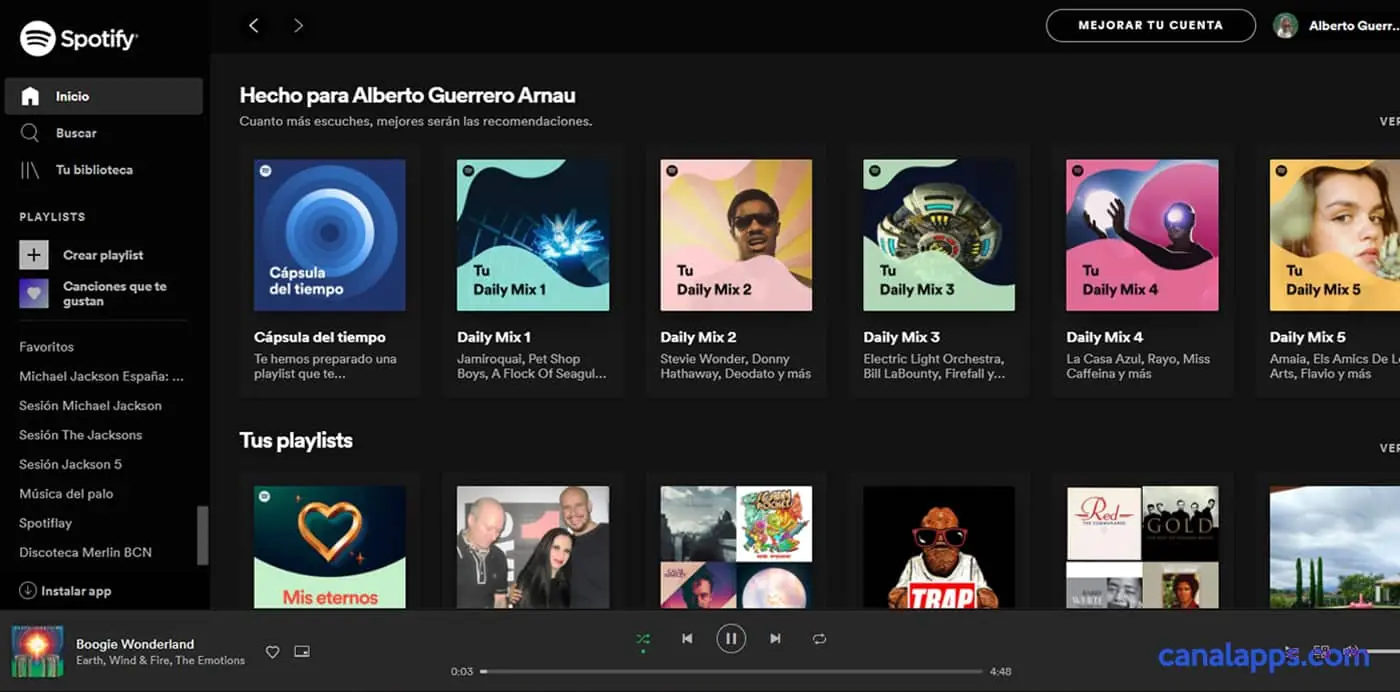Go back with the left arrow

(254, 25)
